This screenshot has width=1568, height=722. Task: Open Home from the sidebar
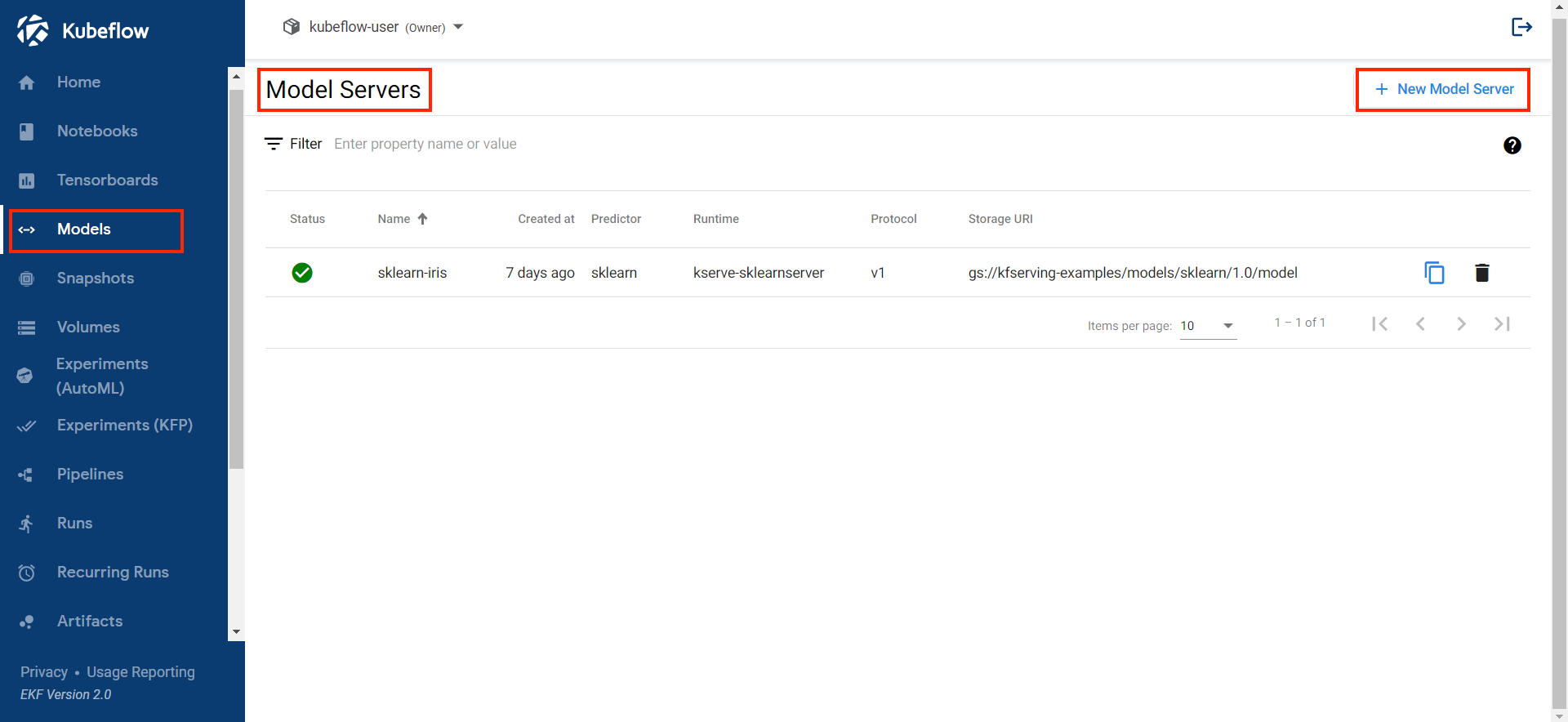pos(78,82)
